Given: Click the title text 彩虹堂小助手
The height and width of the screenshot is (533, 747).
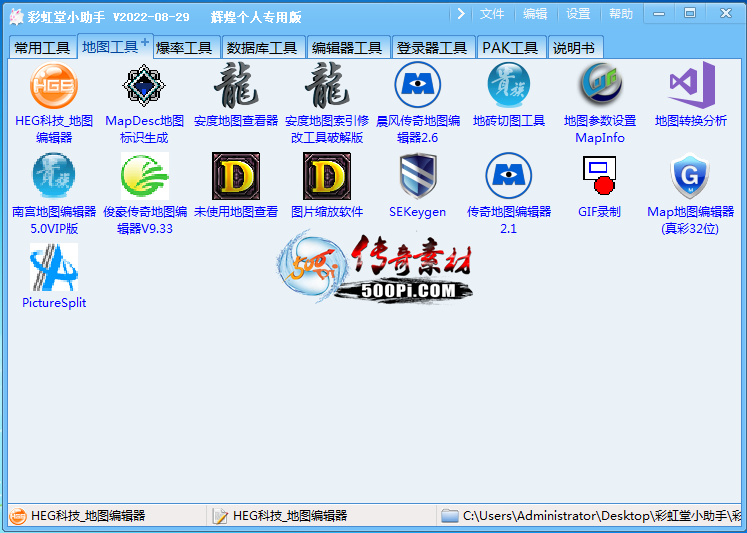Looking at the screenshot, I should coord(66,17).
